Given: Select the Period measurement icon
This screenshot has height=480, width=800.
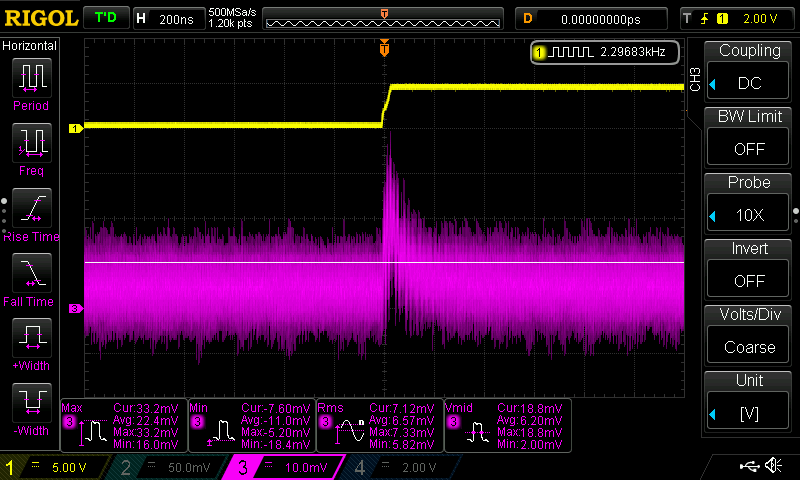Looking at the screenshot, I should (x=31, y=78).
